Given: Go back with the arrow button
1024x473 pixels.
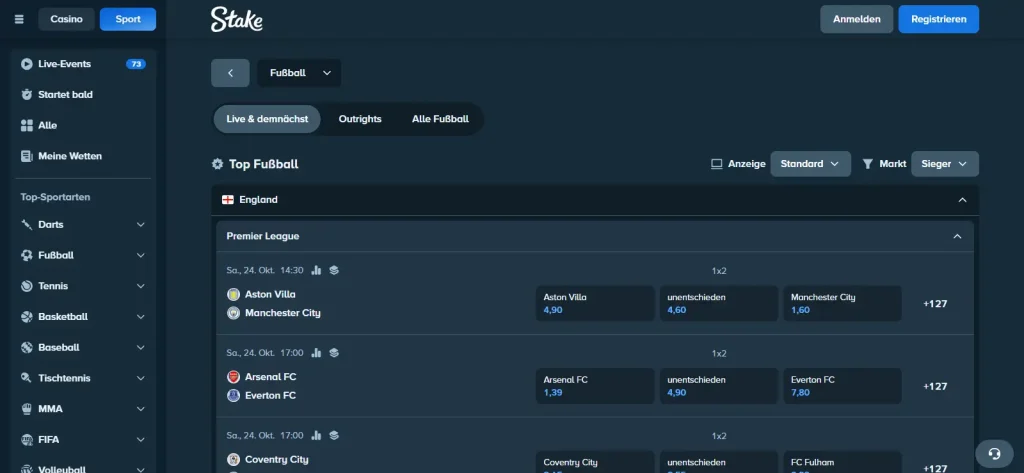Looking at the screenshot, I should [x=230, y=73].
